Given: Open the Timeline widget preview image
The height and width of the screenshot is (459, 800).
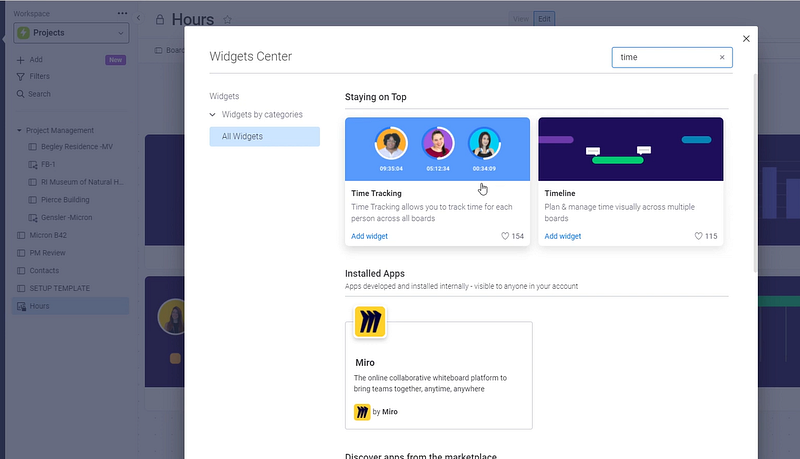Looking at the screenshot, I should click(x=631, y=149).
